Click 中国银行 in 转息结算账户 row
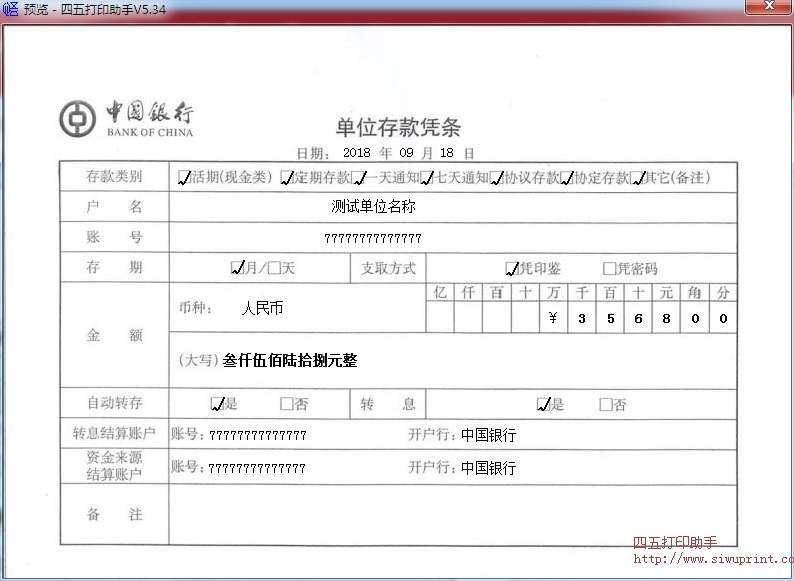Image resolution: width=794 pixels, height=581 pixels. click(489, 435)
